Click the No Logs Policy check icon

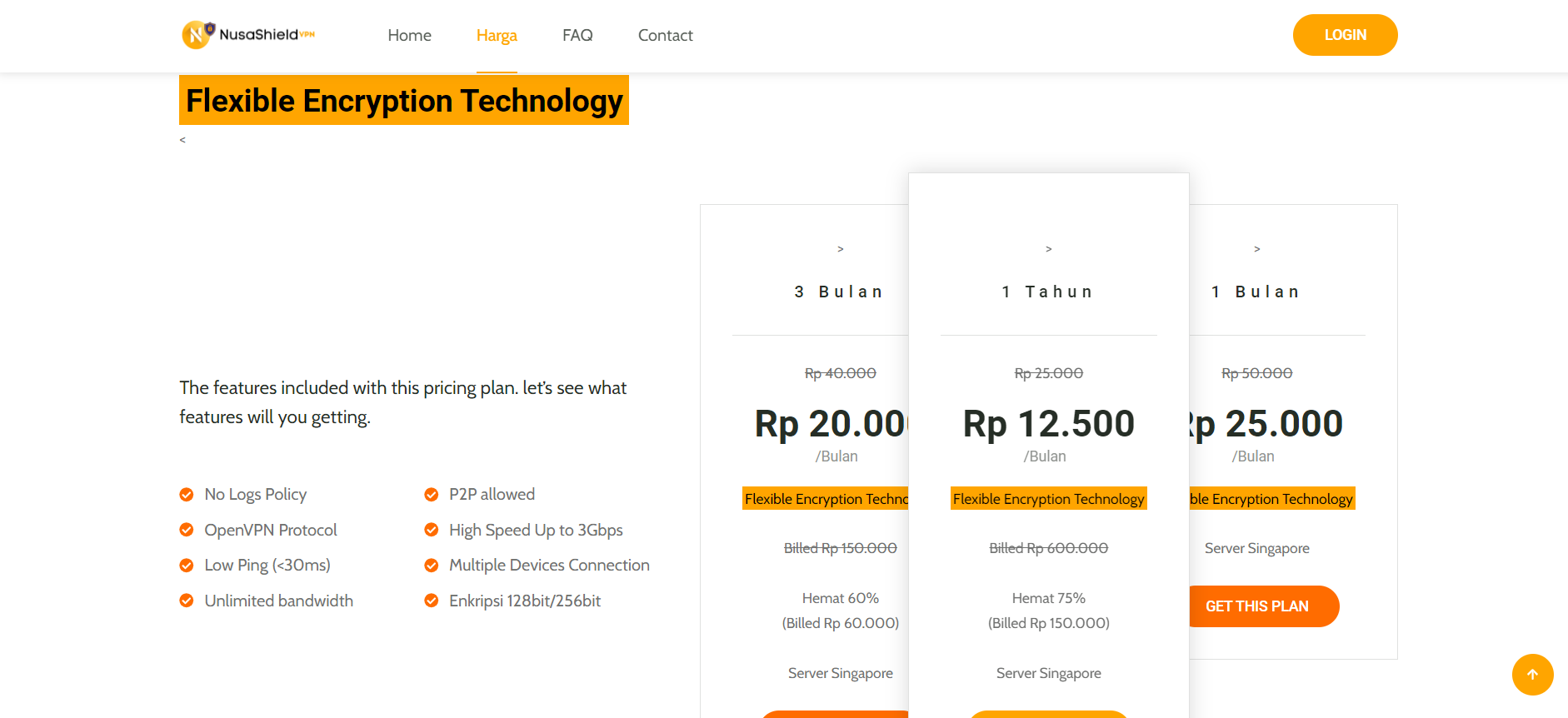[x=187, y=495]
